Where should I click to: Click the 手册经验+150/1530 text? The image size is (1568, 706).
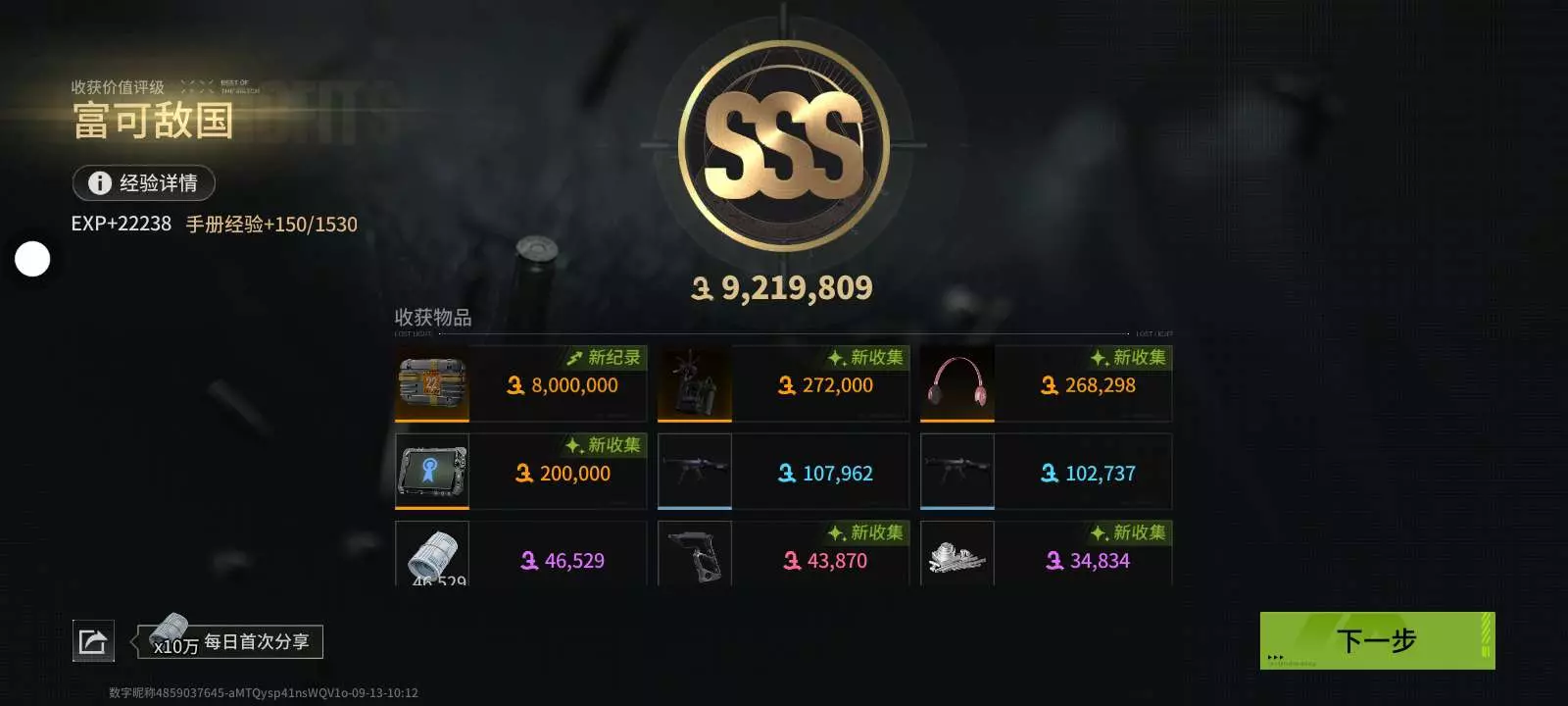point(271,225)
